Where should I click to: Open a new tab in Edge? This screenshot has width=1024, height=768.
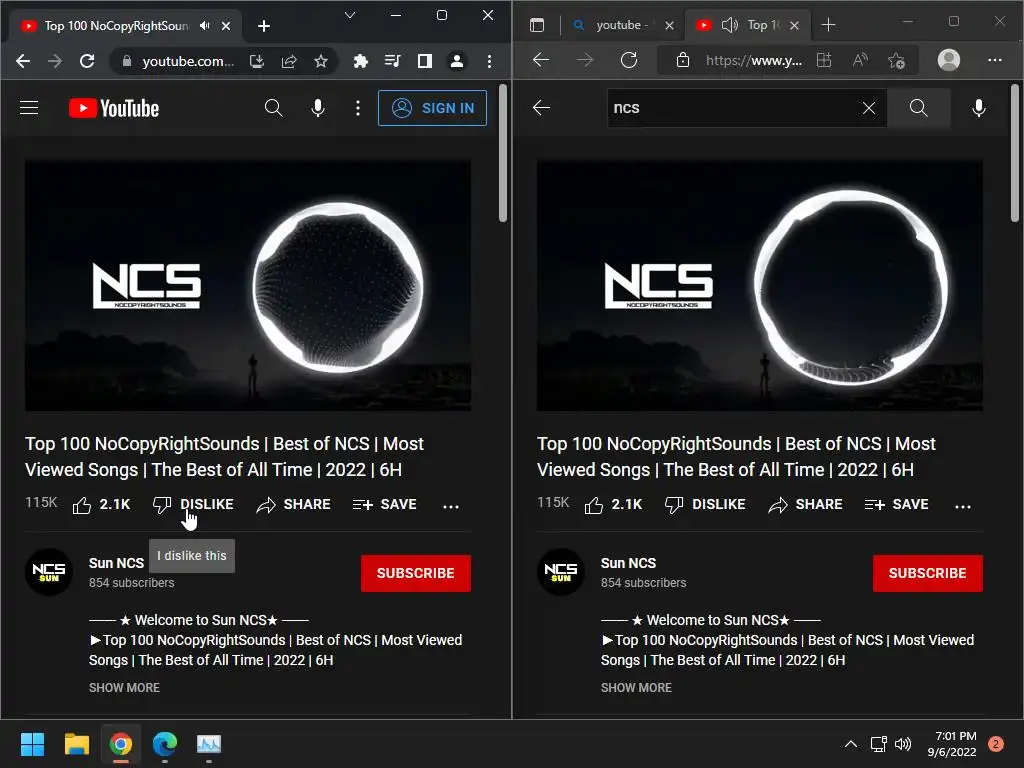(x=828, y=25)
